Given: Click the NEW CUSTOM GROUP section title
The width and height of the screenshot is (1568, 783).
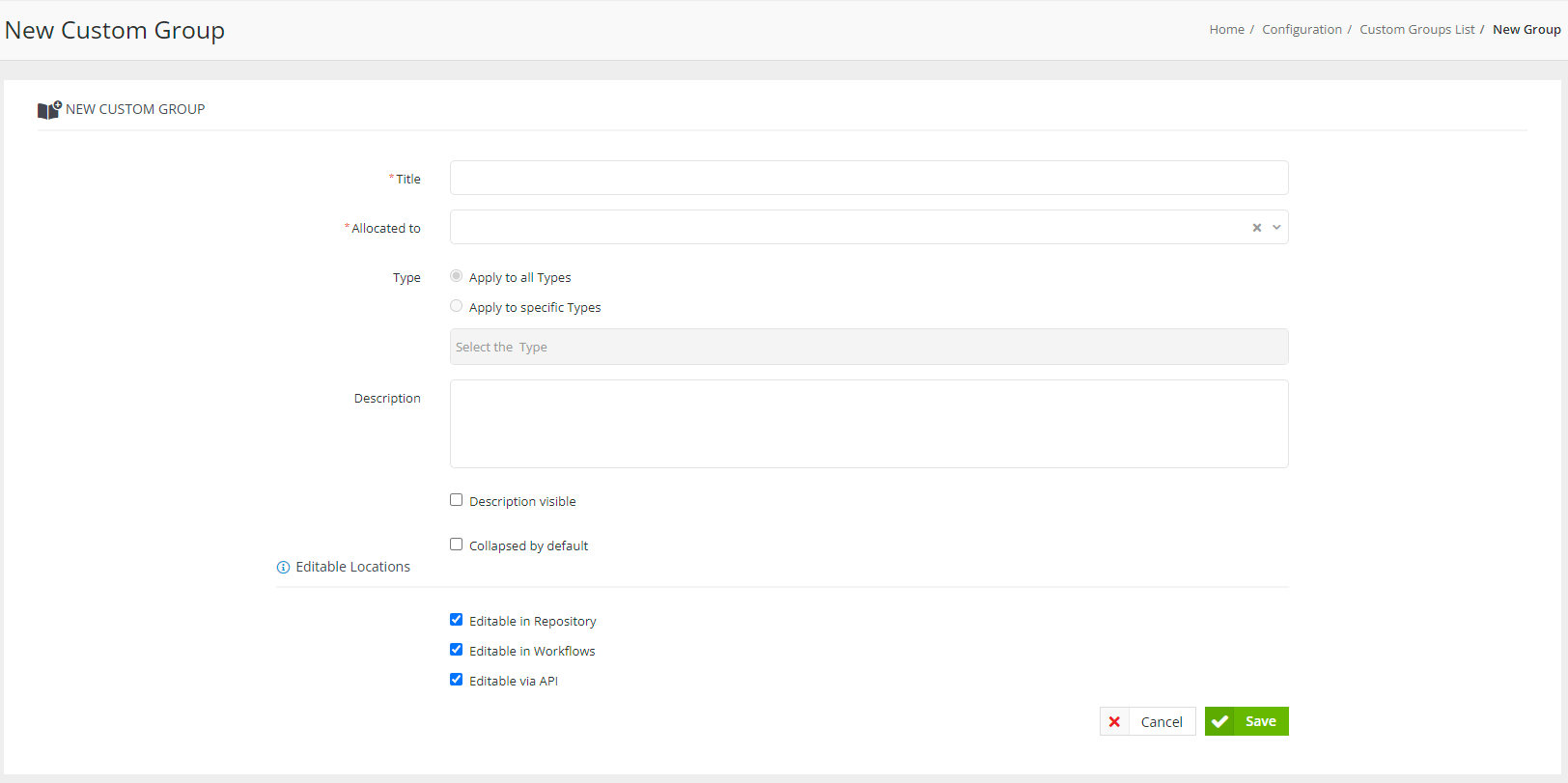Looking at the screenshot, I should 135,109.
